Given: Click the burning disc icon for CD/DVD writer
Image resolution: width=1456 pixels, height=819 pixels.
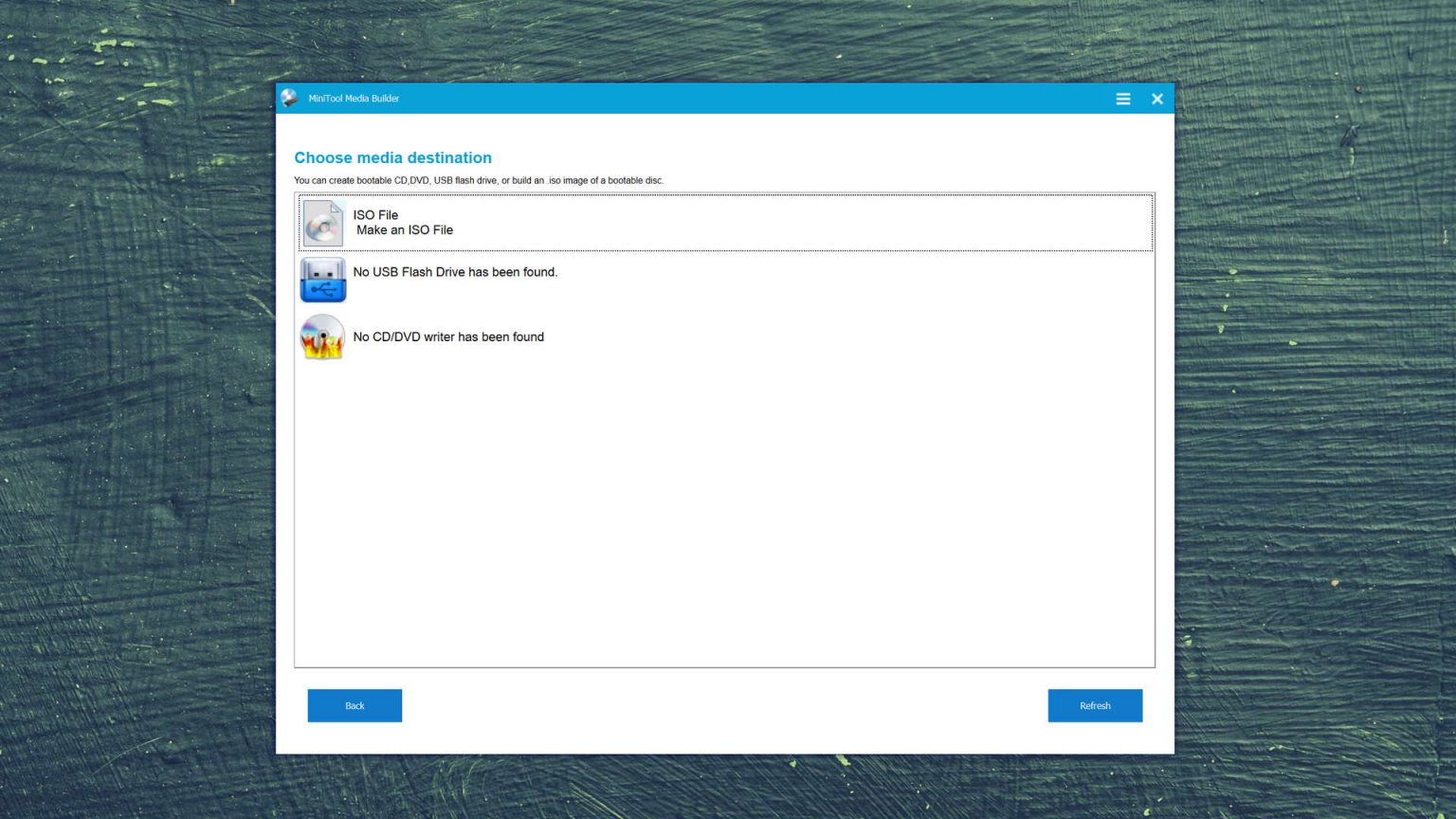Looking at the screenshot, I should pos(322,337).
